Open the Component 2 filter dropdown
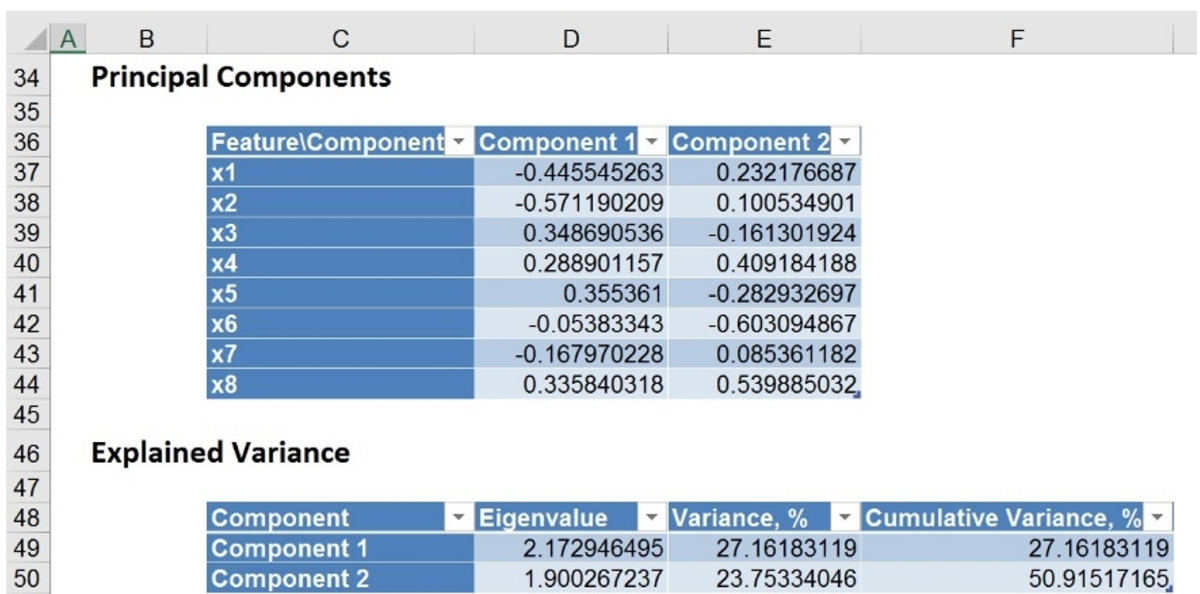 point(843,141)
